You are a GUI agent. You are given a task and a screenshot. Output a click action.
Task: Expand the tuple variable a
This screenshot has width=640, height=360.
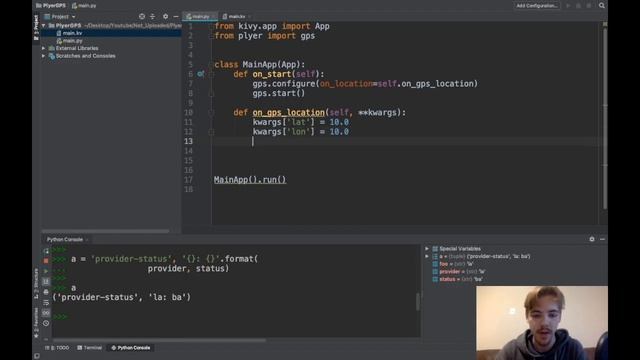427,256
